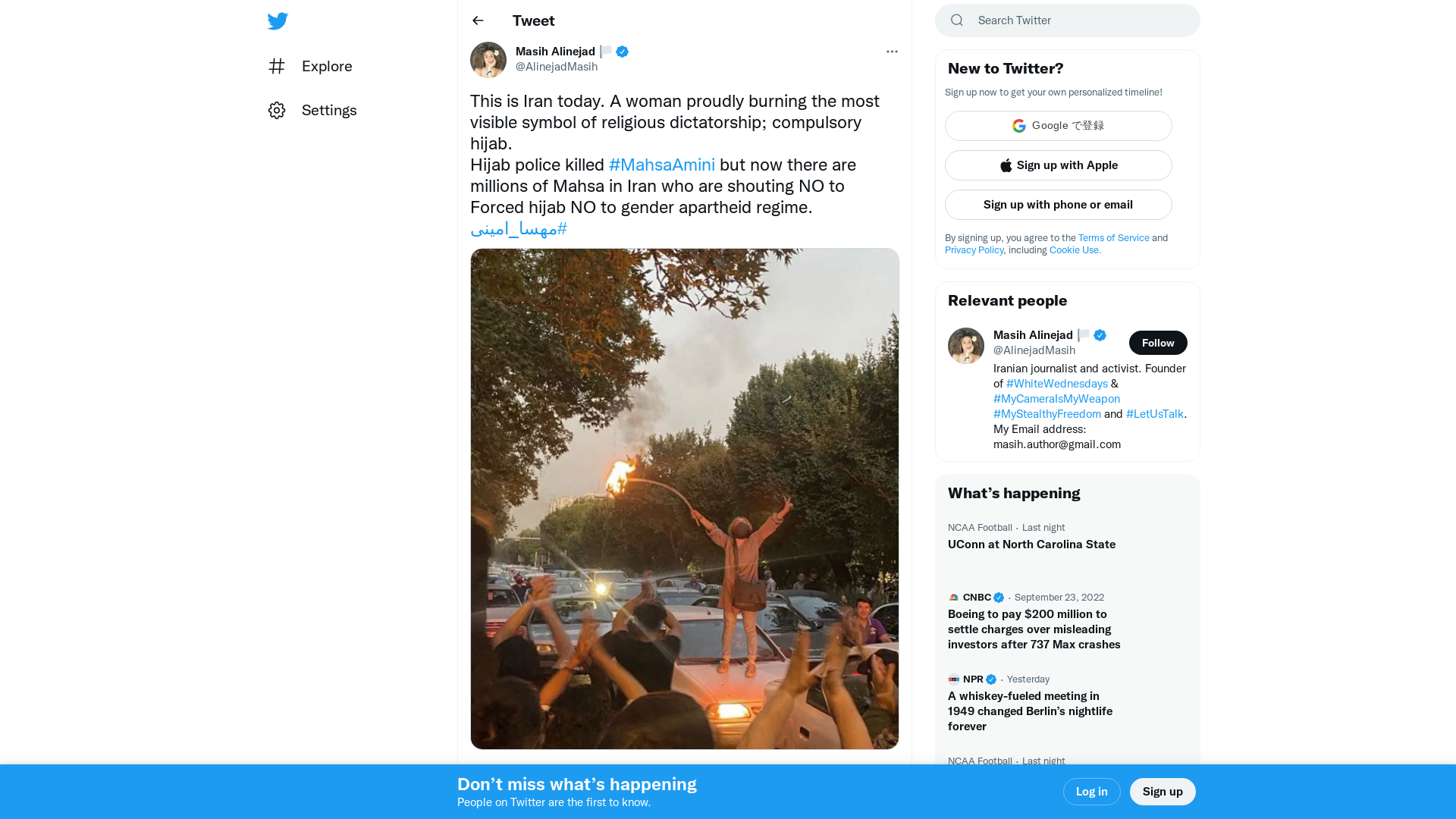Select the Explore hashtag icon
This screenshot has height=819, width=1456.
pyautogui.click(x=277, y=66)
